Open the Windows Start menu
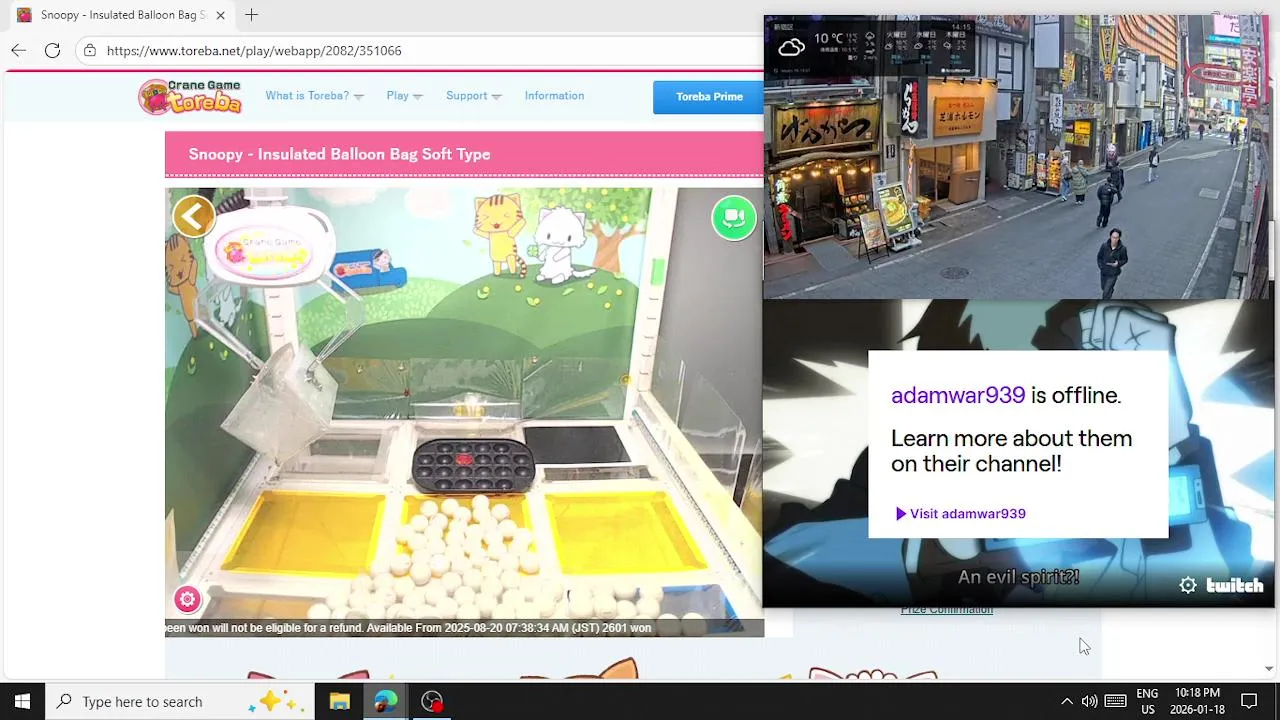The image size is (1280, 720). 22,701
